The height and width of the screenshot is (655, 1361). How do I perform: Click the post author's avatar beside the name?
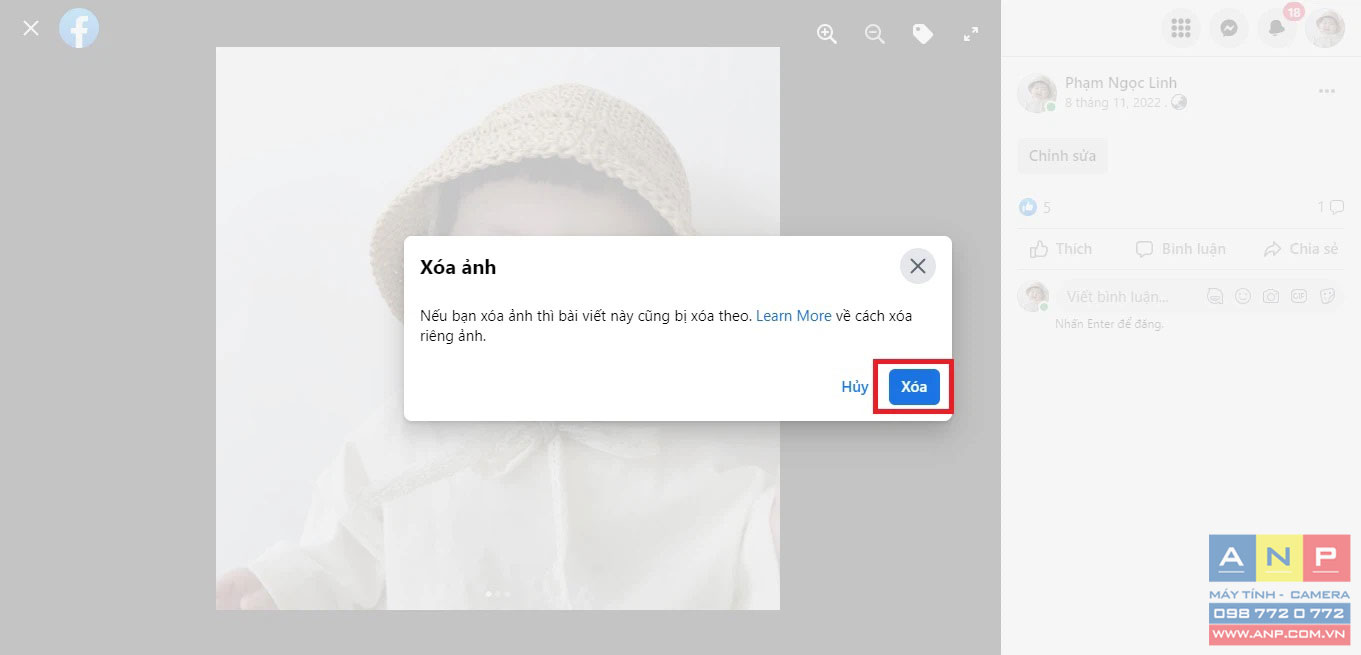(x=1037, y=92)
